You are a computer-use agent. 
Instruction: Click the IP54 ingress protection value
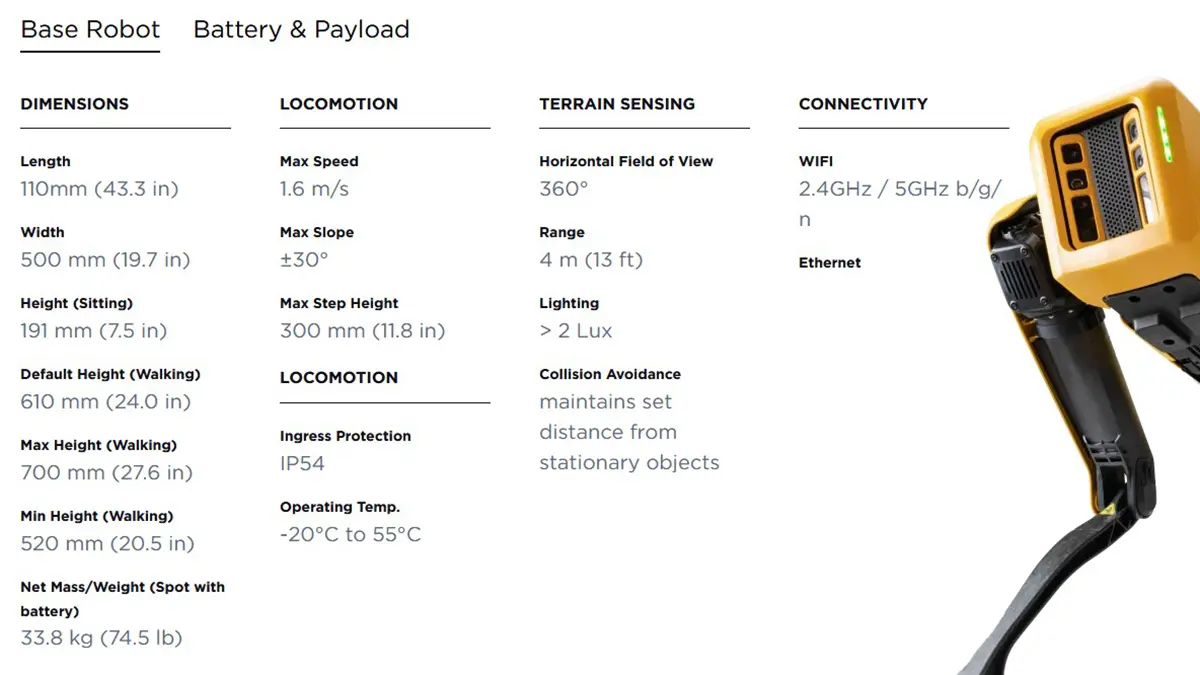point(302,464)
